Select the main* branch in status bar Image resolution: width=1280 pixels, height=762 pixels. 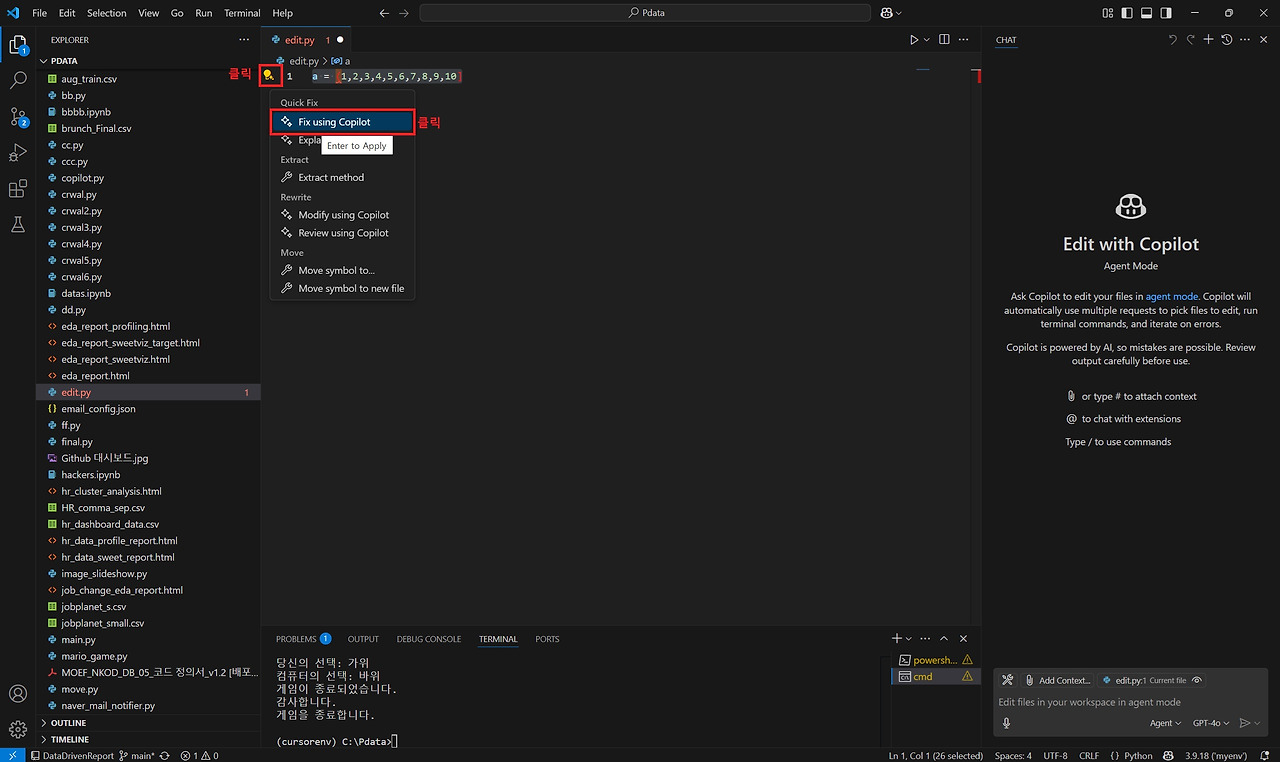[137, 755]
